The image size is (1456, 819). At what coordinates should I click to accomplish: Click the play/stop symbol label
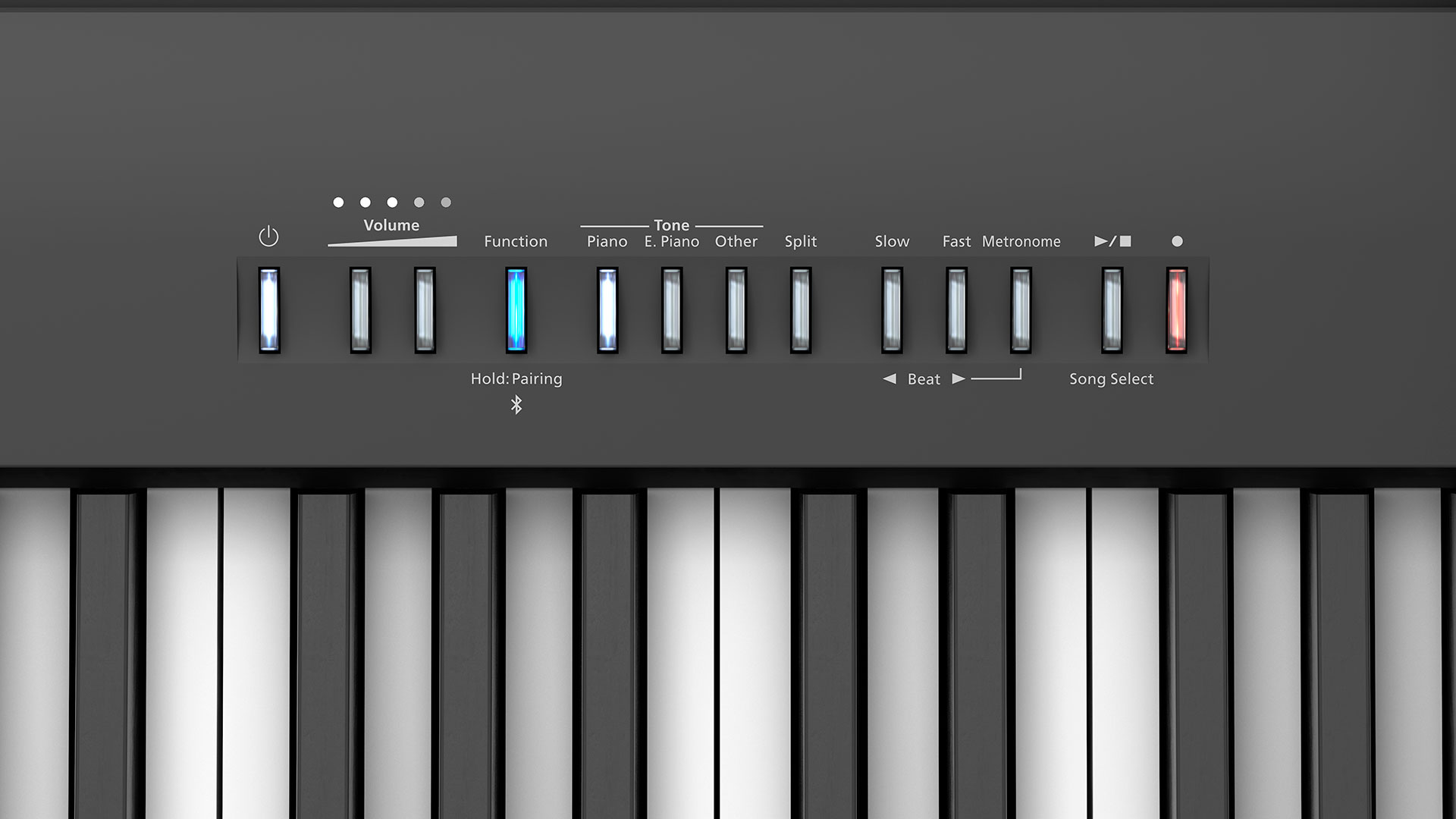[1112, 241]
